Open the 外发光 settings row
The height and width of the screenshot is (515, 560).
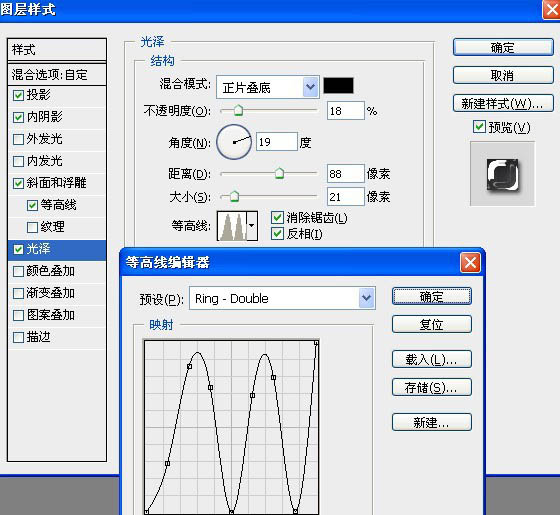[x=57, y=139]
